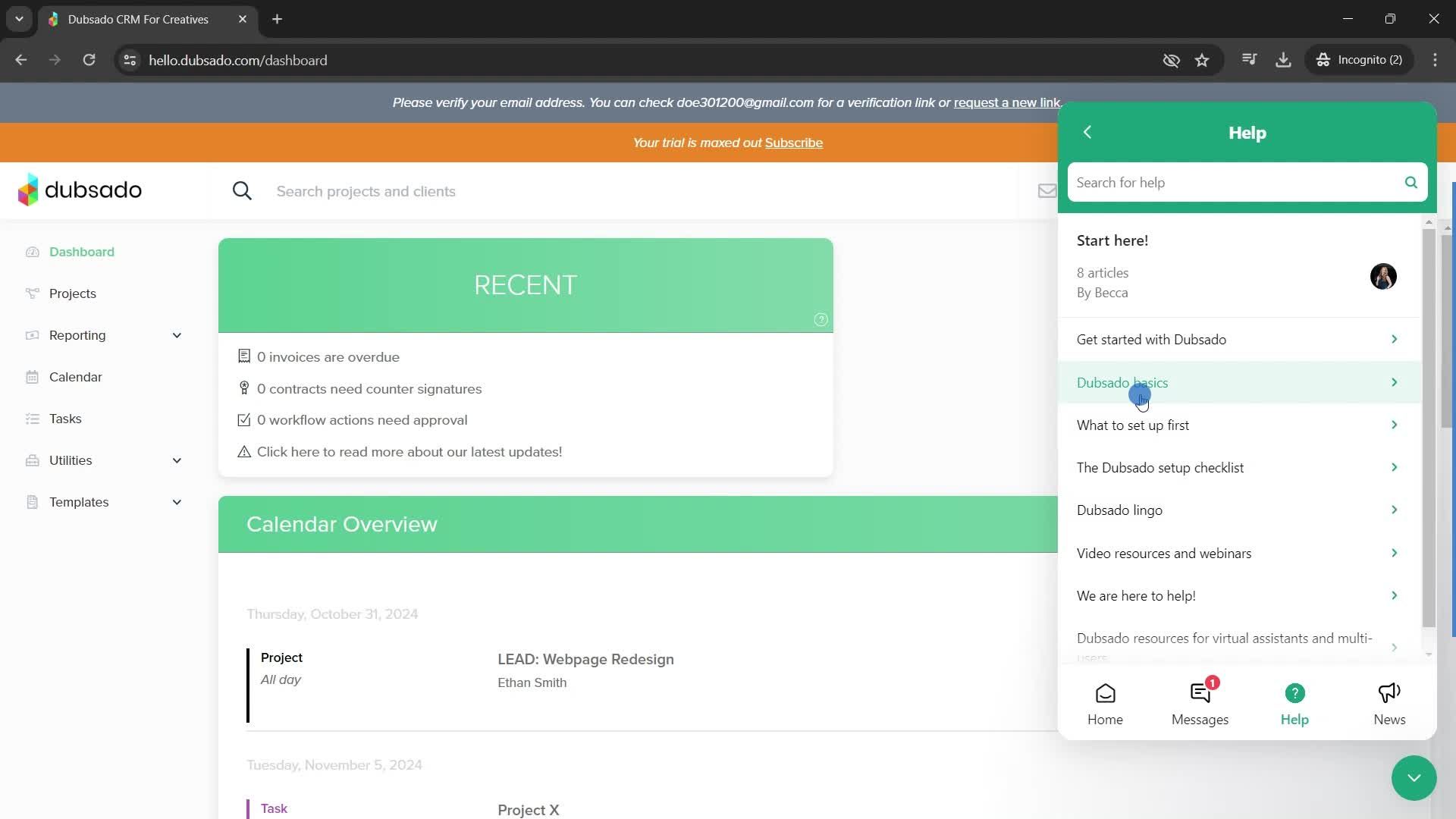Screen dimensions: 1456x819
Task: Open 'What to set up first' article
Action: [x=1238, y=425]
